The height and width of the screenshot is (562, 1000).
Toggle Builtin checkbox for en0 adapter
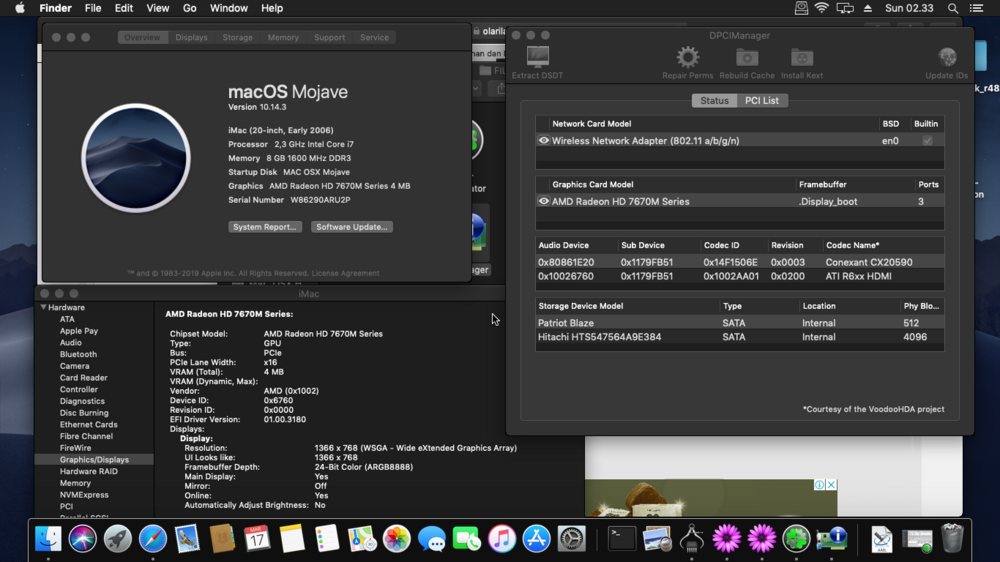pyautogui.click(x=927, y=140)
